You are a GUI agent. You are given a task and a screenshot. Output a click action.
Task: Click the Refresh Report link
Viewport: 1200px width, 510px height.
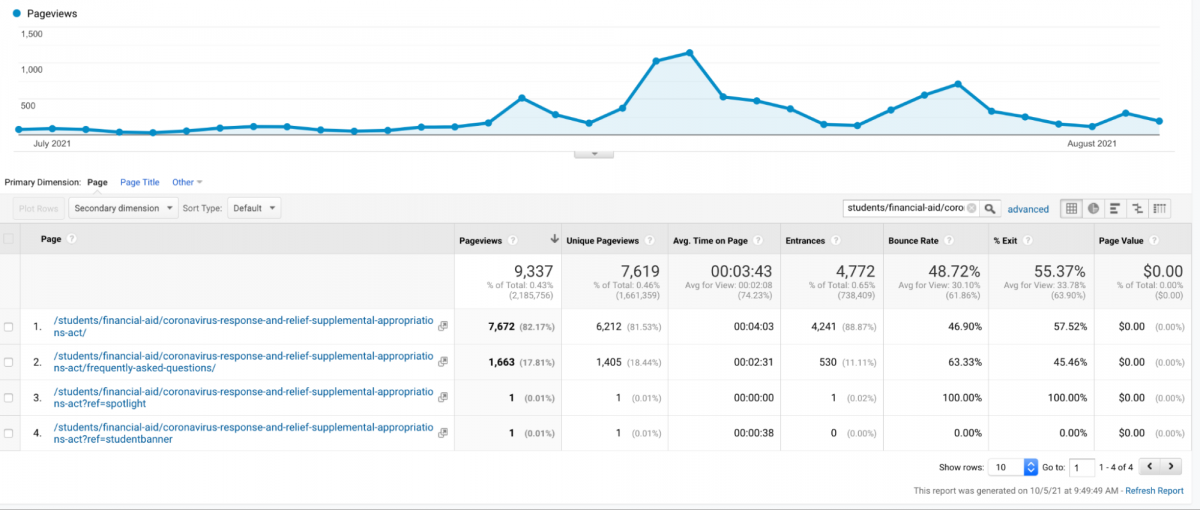[1156, 491]
